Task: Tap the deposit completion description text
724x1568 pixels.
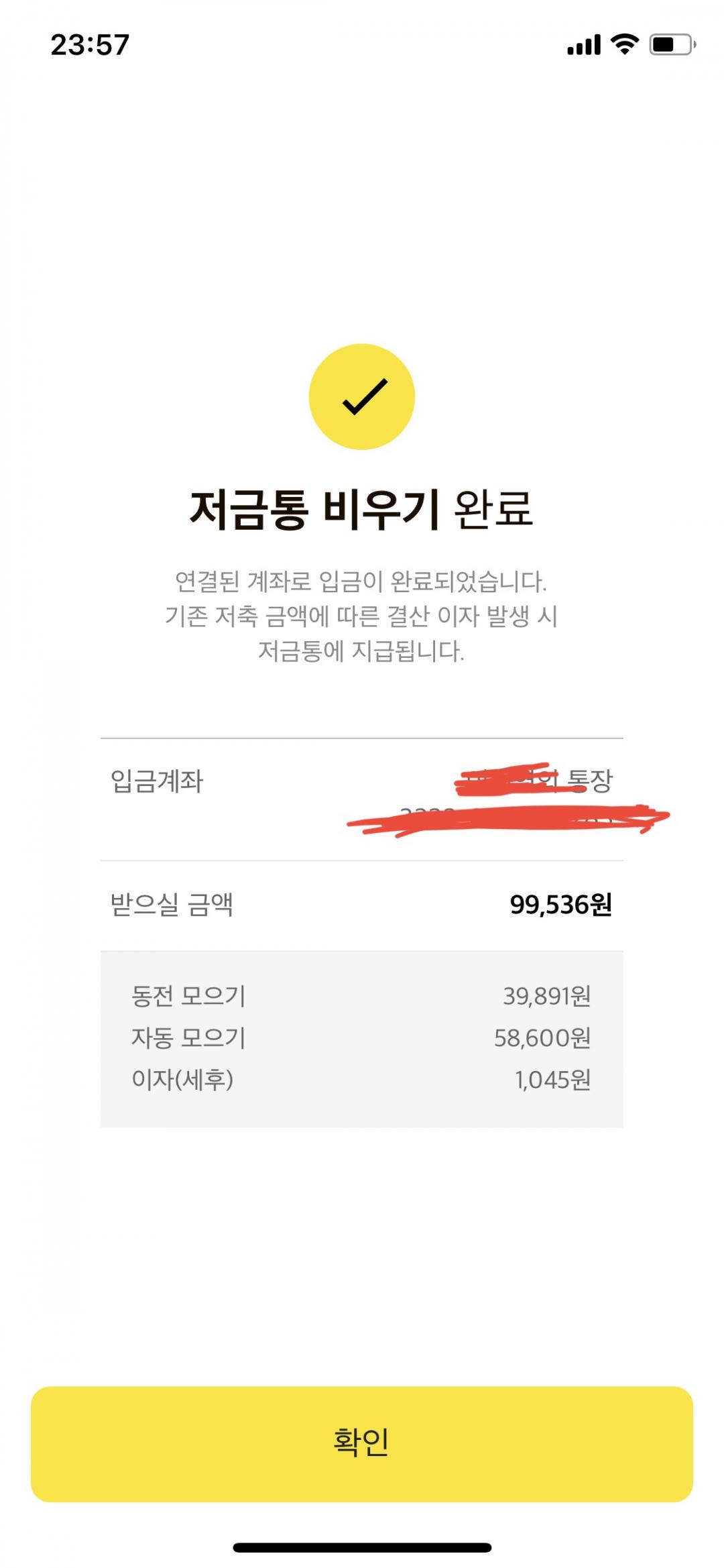Action: pos(361,616)
